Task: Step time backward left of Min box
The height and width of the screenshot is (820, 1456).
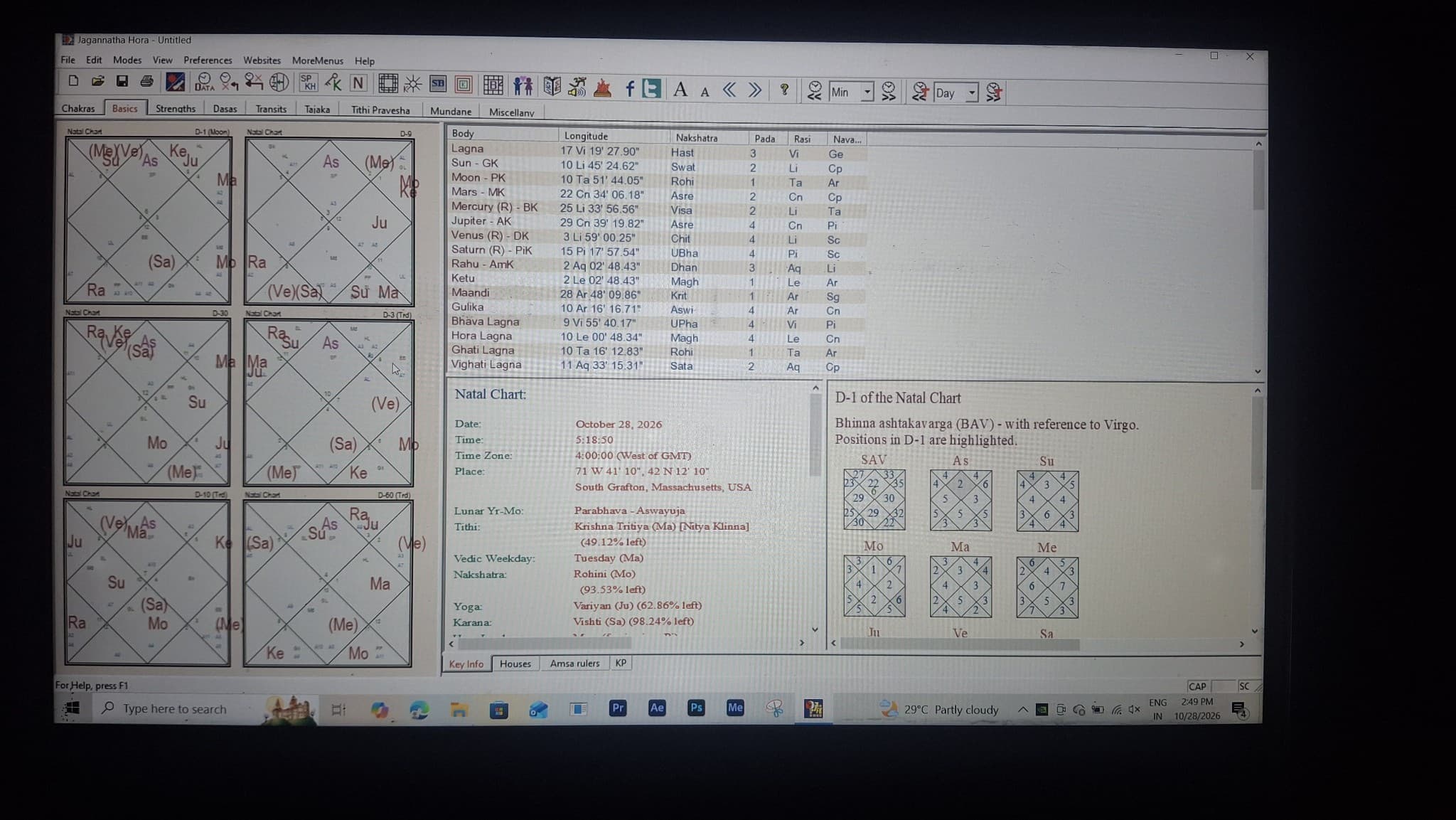Action: point(815,91)
